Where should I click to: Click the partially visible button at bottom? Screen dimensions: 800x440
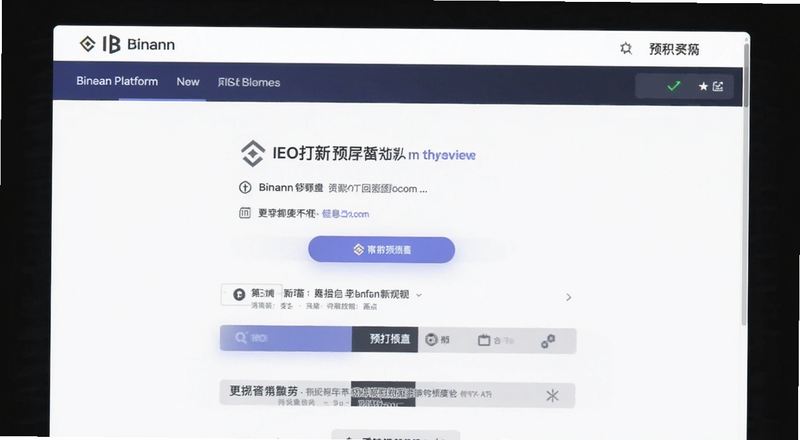coord(396,435)
